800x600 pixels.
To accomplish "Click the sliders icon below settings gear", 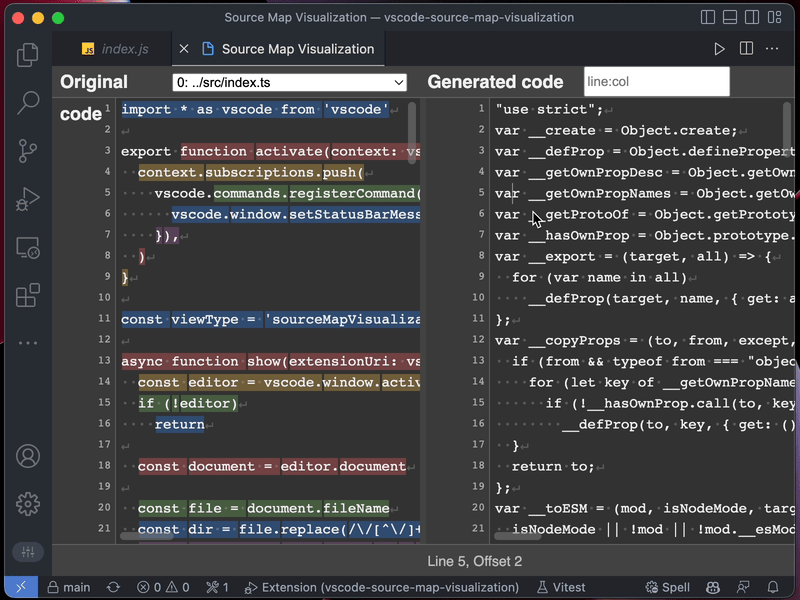I will (28, 552).
